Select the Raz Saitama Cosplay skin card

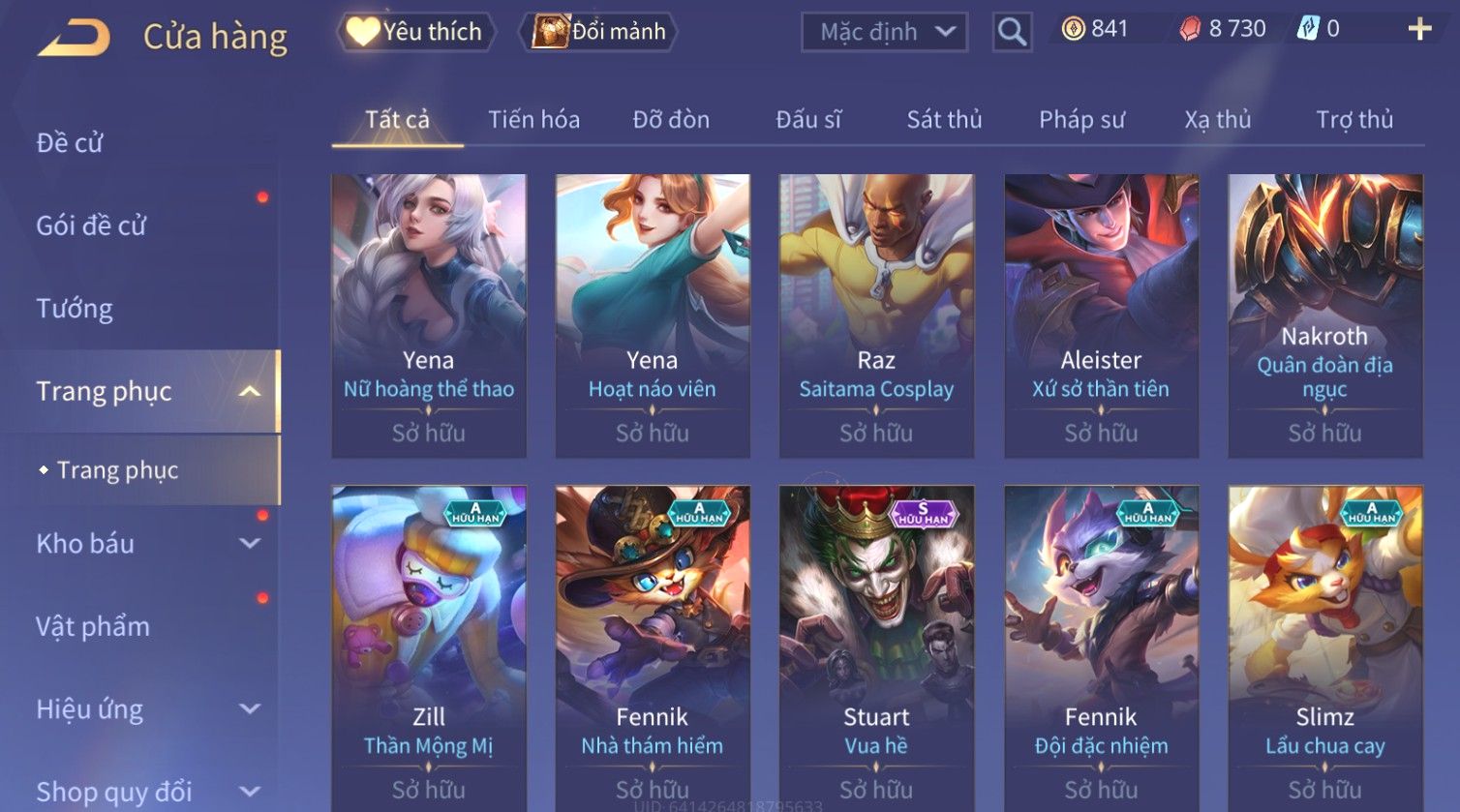click(876, 316)
